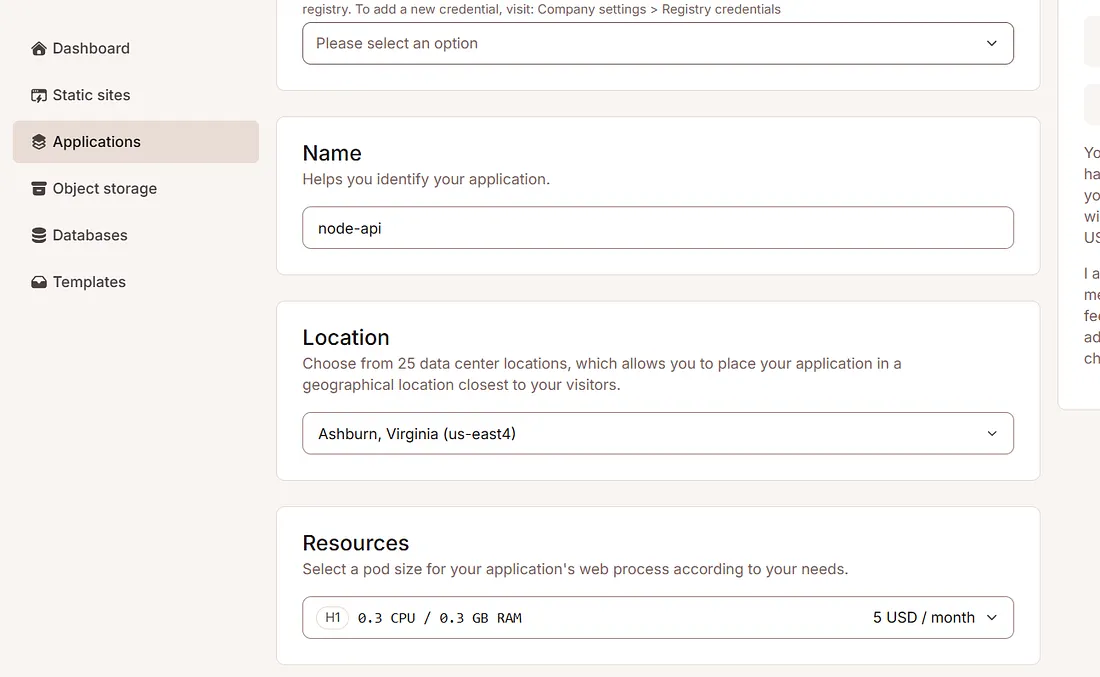
Task: Click the 5 USD / month resource row
Action: tap(925, 618)
